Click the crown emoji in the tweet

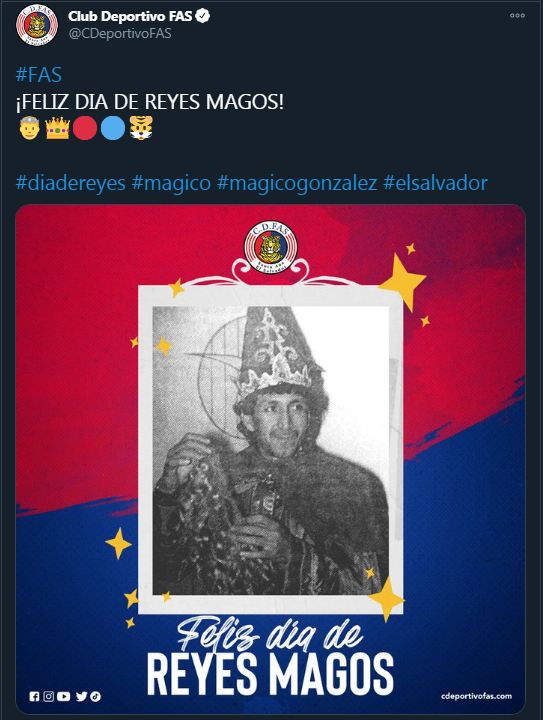[57, 128]
